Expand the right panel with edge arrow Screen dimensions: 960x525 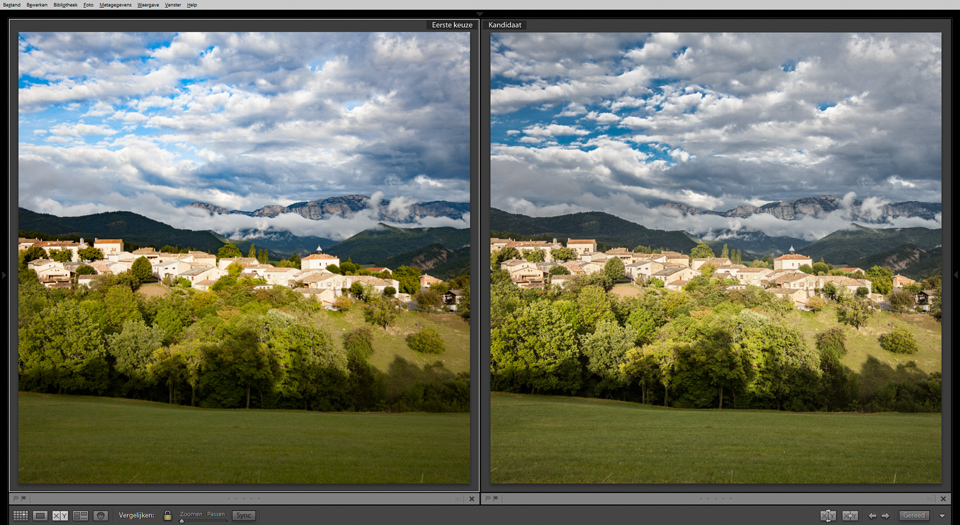(955, 260)
